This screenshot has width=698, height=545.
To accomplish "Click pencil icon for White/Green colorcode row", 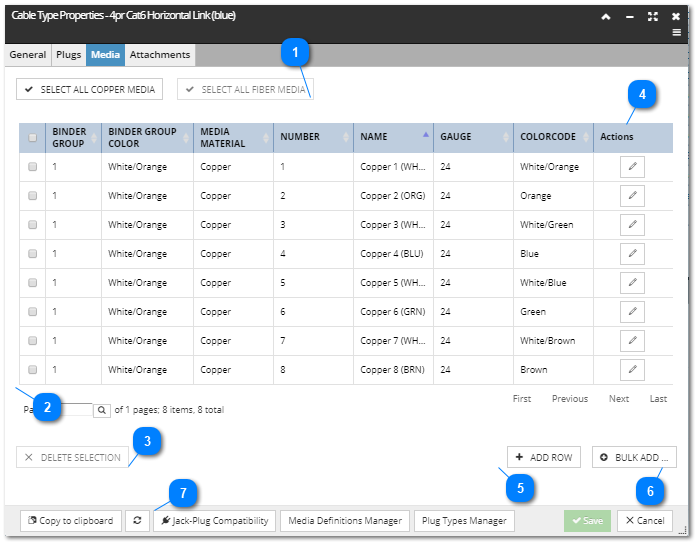I will click(x=632, y=225).
